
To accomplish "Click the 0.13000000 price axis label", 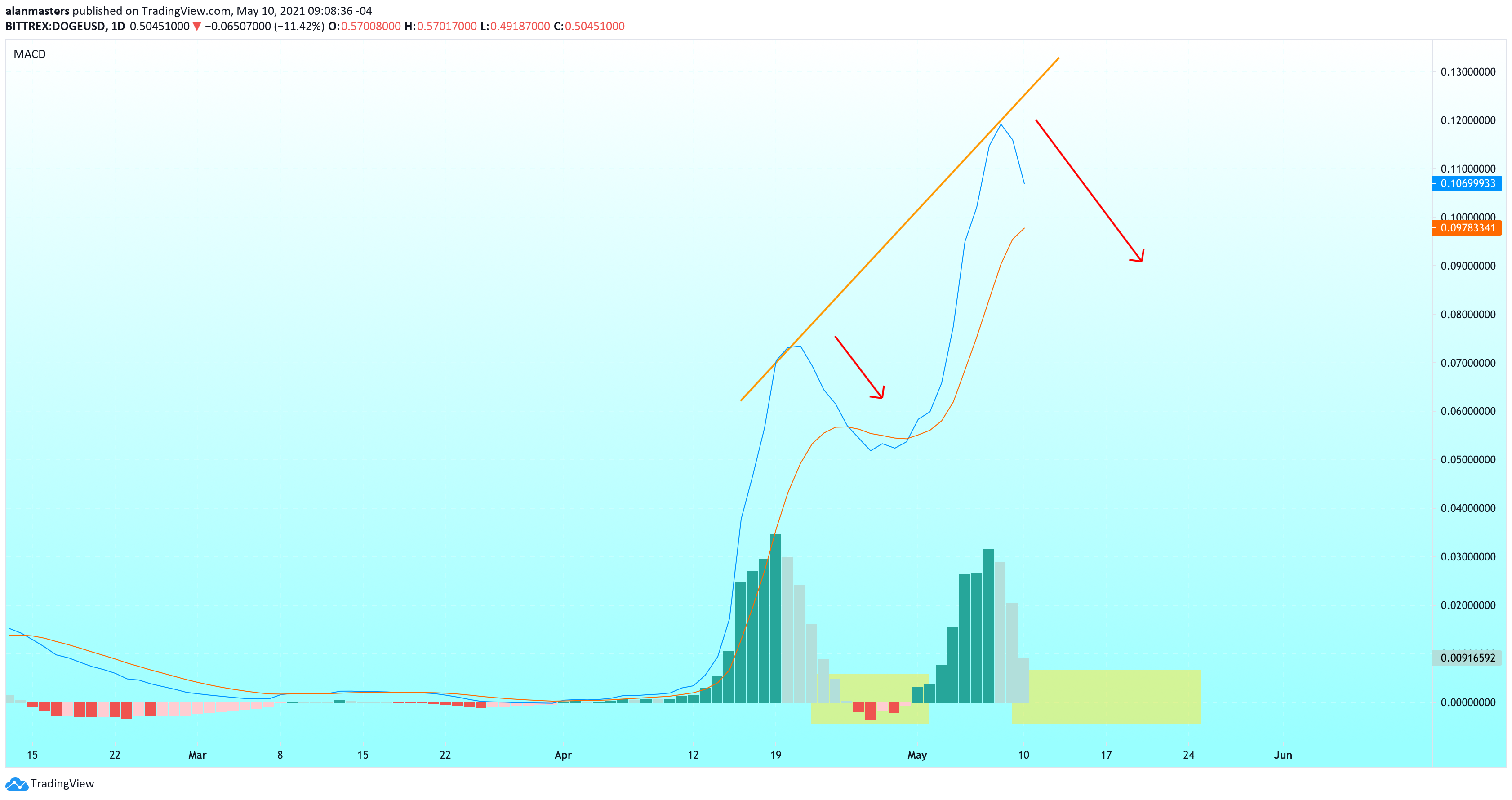I will click(1468, 71).
